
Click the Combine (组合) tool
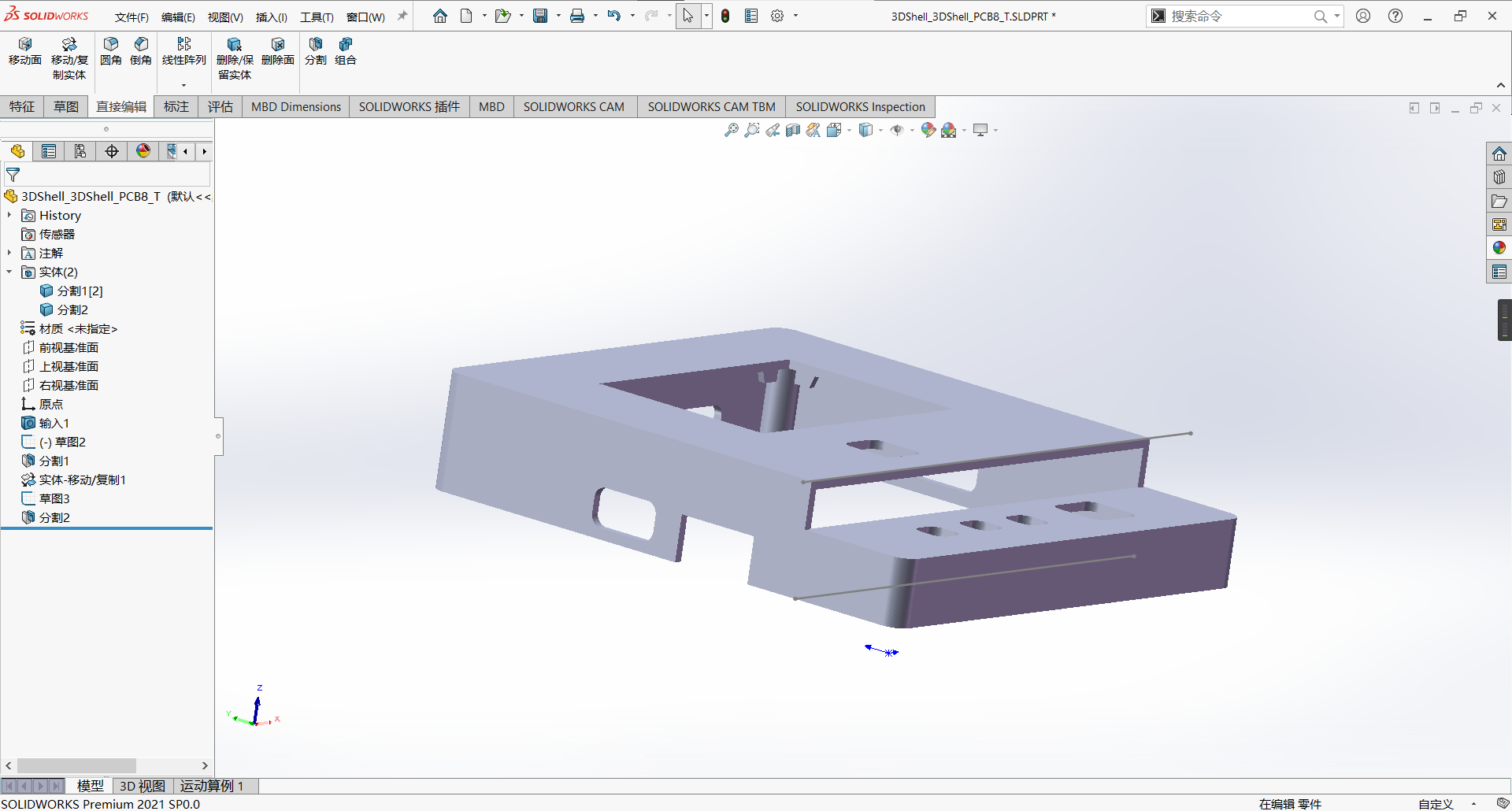(346, 51)
